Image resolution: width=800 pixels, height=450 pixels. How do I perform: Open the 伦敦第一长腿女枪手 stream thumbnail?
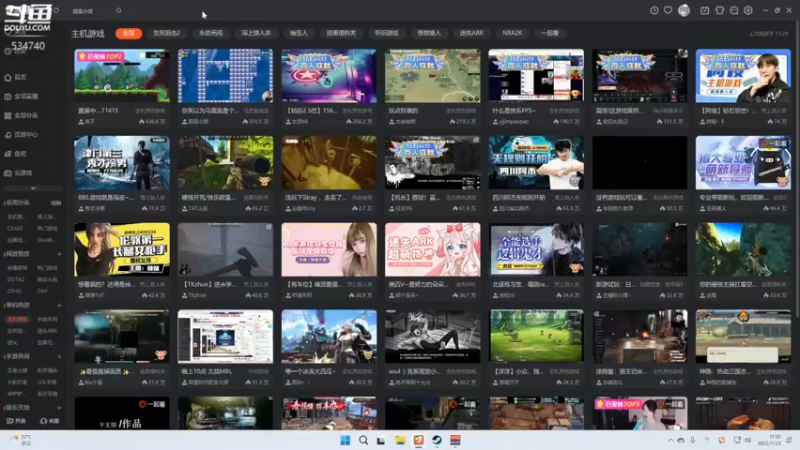pyautogui.click(x=122, y=249)
